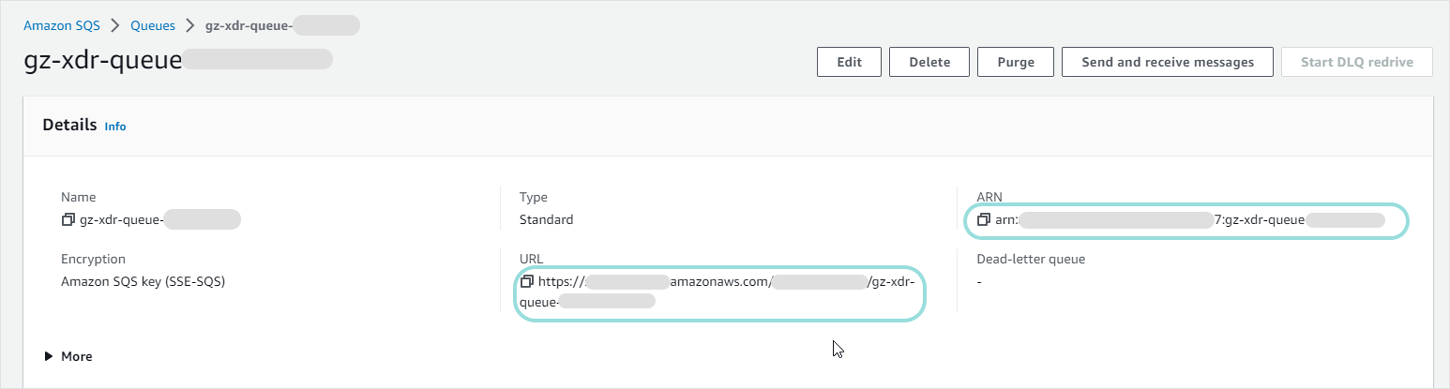Select the Standard type value

(x=546, y=219)
